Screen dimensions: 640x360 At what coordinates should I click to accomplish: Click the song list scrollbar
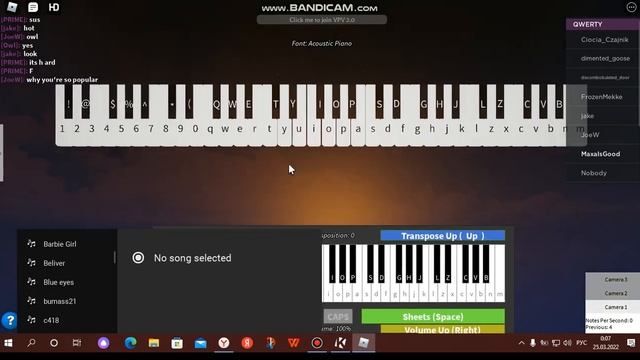click(115, 257)
